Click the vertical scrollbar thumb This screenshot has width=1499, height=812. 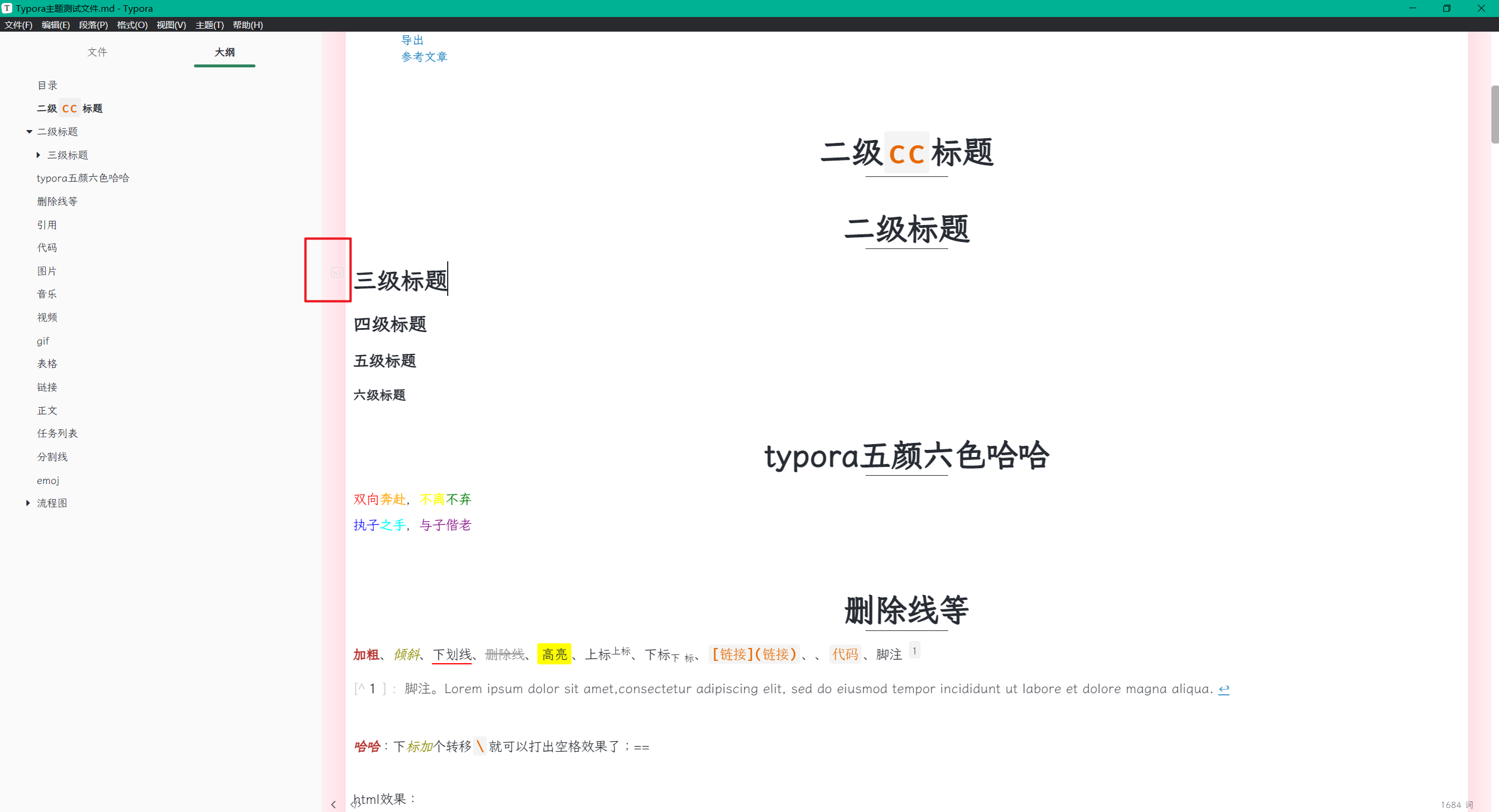[x=1495, y=114]
